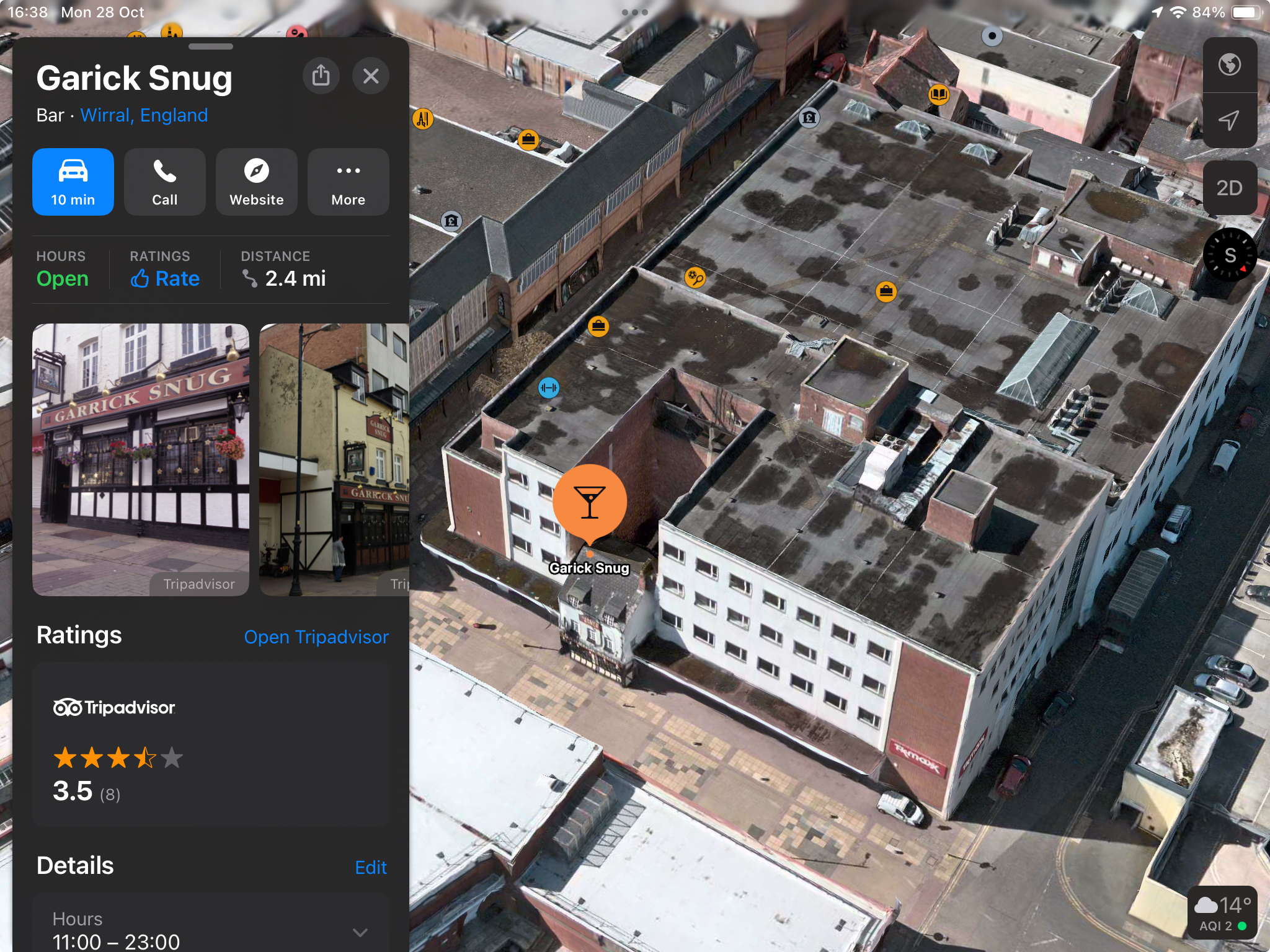The height and width of the screenshot is (952, 1270).
Task: Tap the location tracking arrow icon
Action: pos(1229,120)
